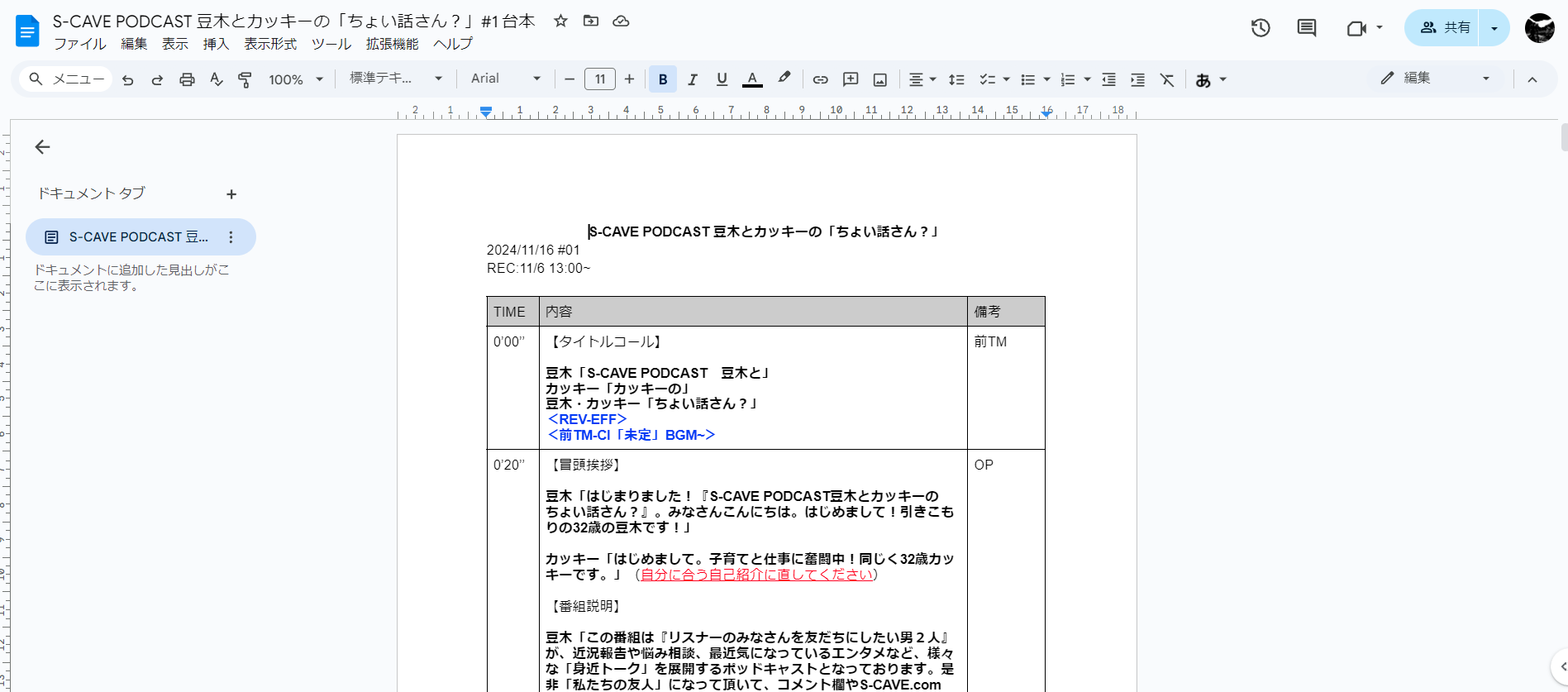Click the TIME table header cell

pyautogui.click(x=512, y=312)
